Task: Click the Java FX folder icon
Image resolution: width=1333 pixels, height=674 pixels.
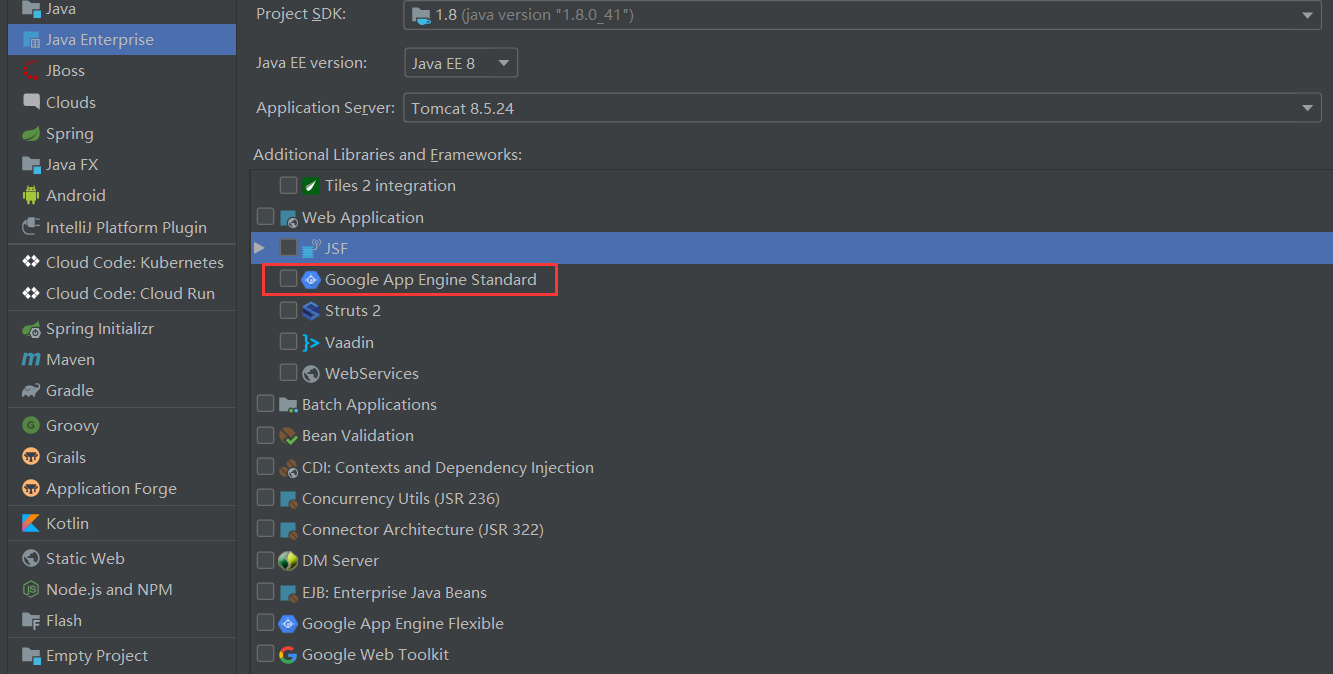Action: tap(31, 165)
